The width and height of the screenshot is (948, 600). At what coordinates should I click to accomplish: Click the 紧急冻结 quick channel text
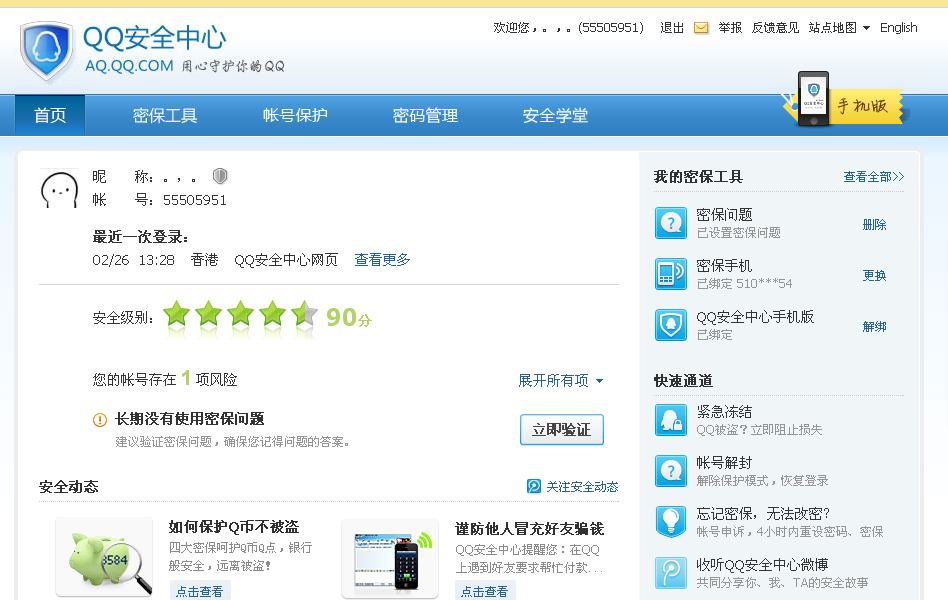click(x=724, y=412)
